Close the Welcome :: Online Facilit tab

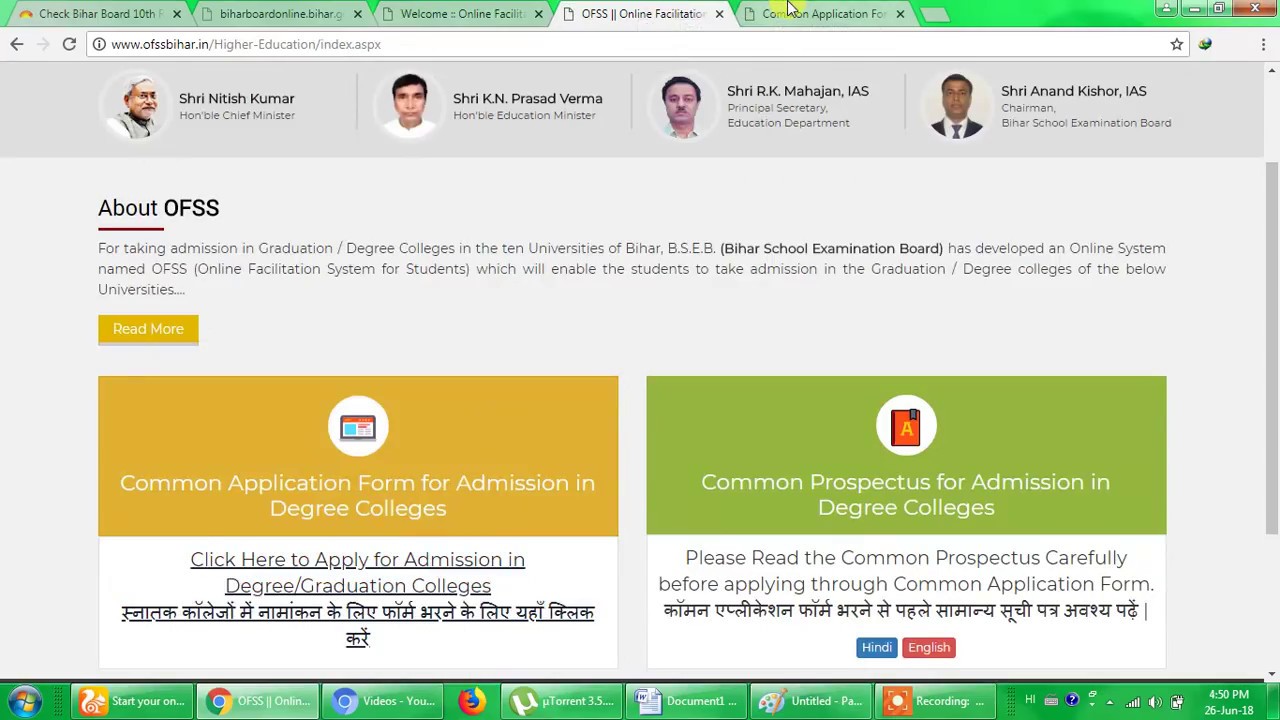point(539,14)
